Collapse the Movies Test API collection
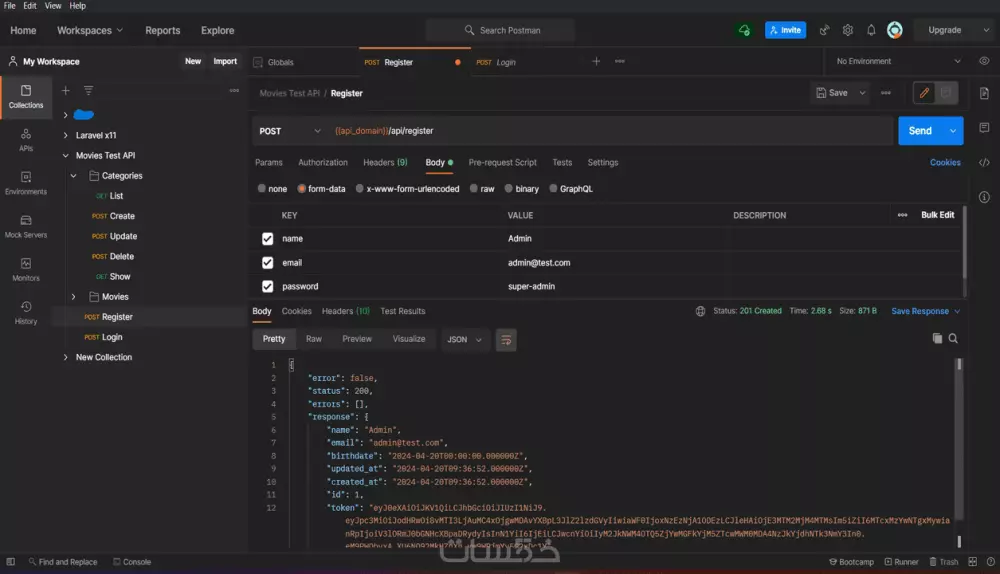The image size is (1000, 574). click(x=65, y=156)
